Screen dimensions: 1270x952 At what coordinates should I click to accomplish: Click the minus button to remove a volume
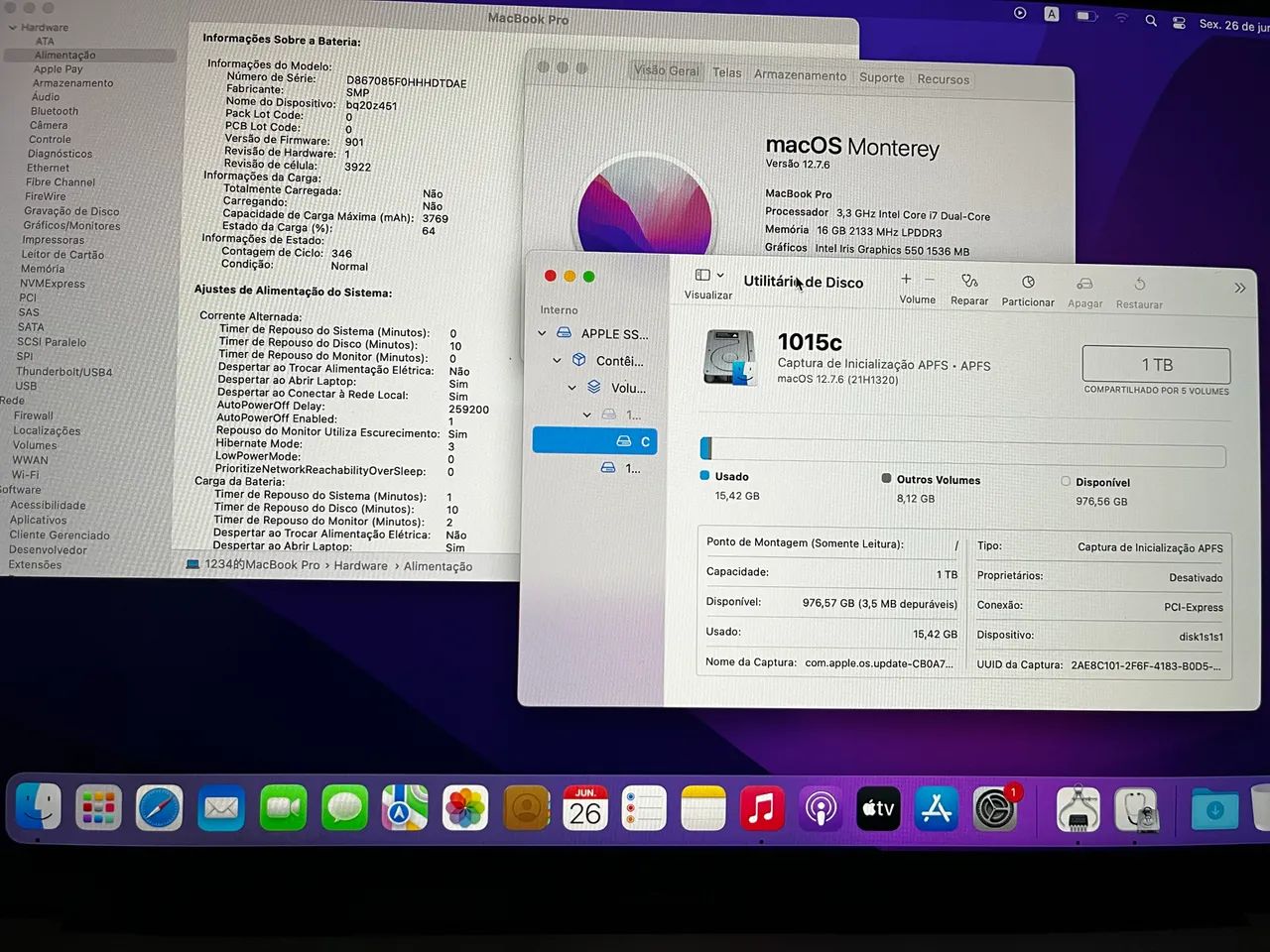[930, 280]
